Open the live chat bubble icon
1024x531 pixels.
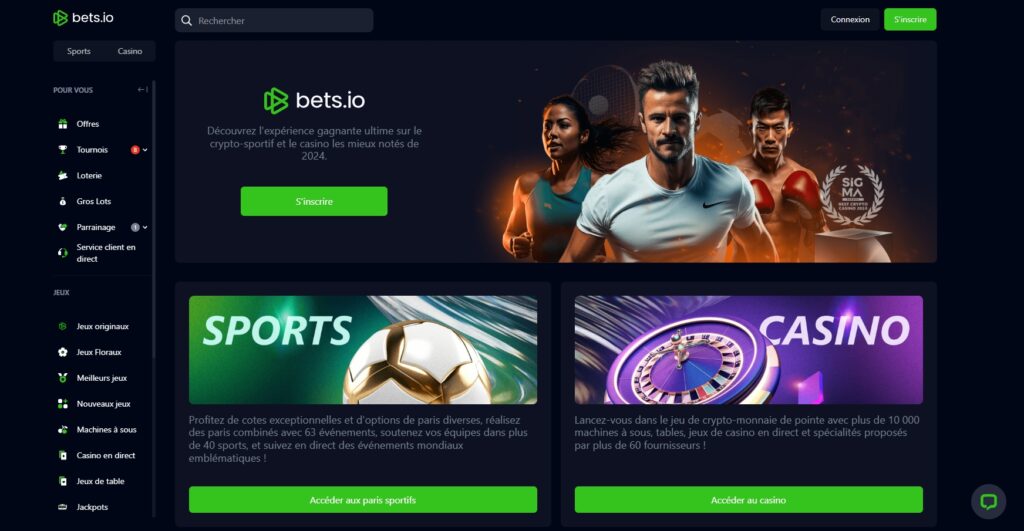click(x=988, y=502)
